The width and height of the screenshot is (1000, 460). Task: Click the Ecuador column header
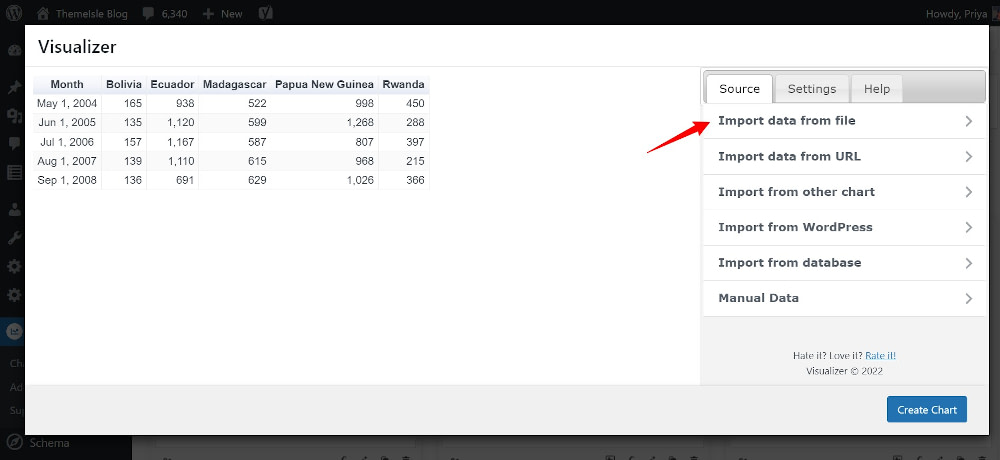click(x=172, y=84)
